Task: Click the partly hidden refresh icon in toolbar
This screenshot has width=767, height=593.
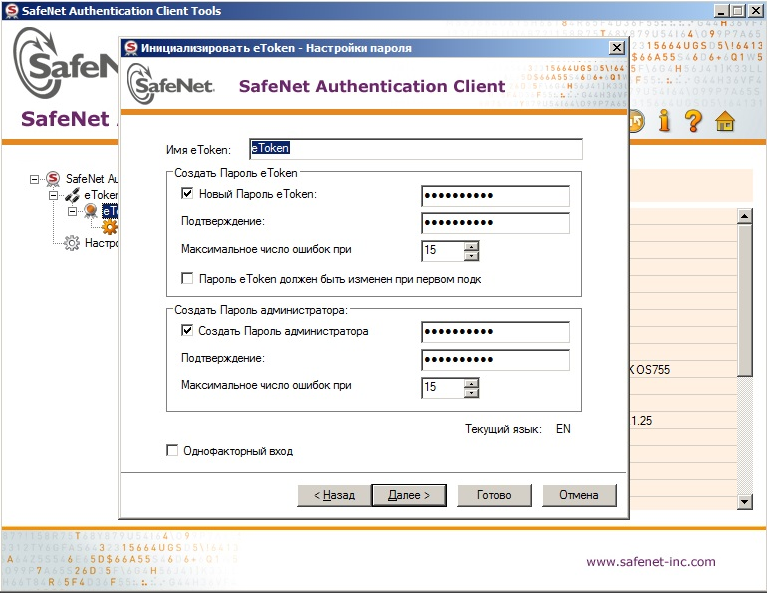Action: pyautogui.click(x=636, y=121)
